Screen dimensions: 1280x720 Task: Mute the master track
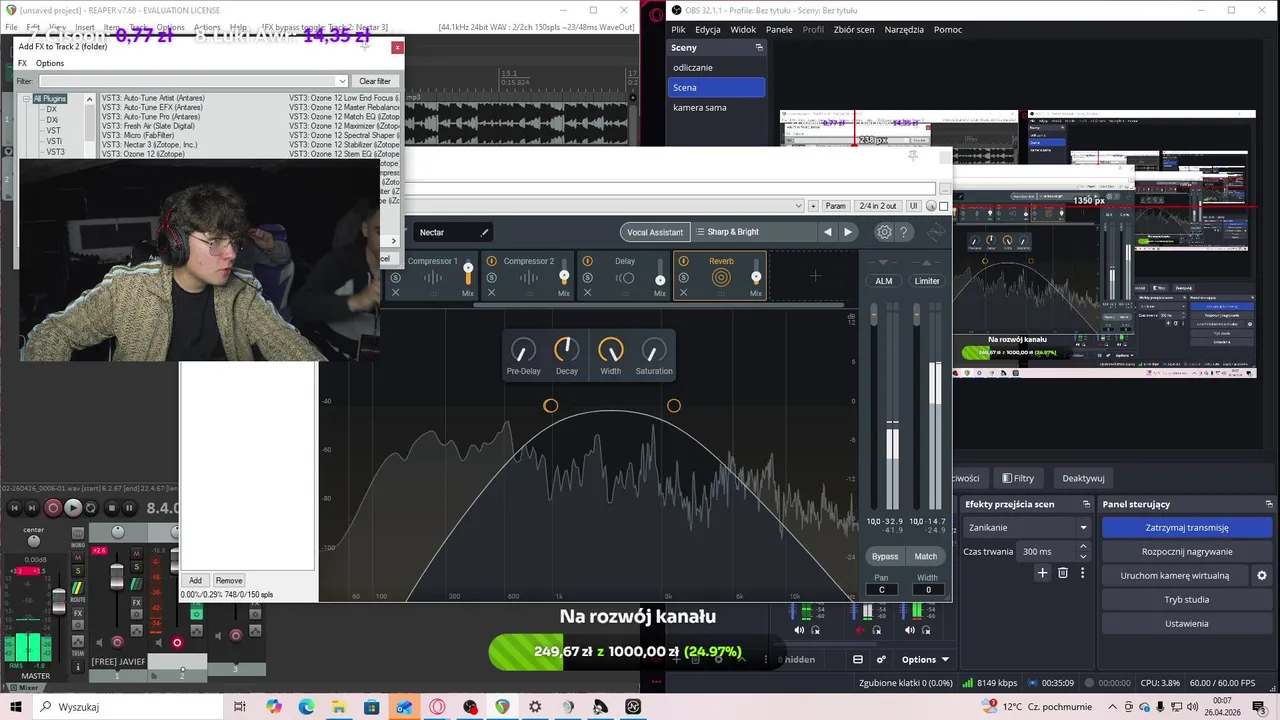78,557
